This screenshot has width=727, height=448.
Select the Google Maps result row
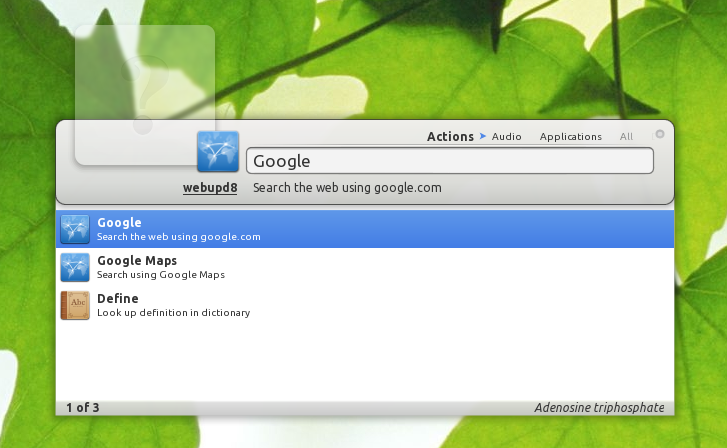(365, 267)
